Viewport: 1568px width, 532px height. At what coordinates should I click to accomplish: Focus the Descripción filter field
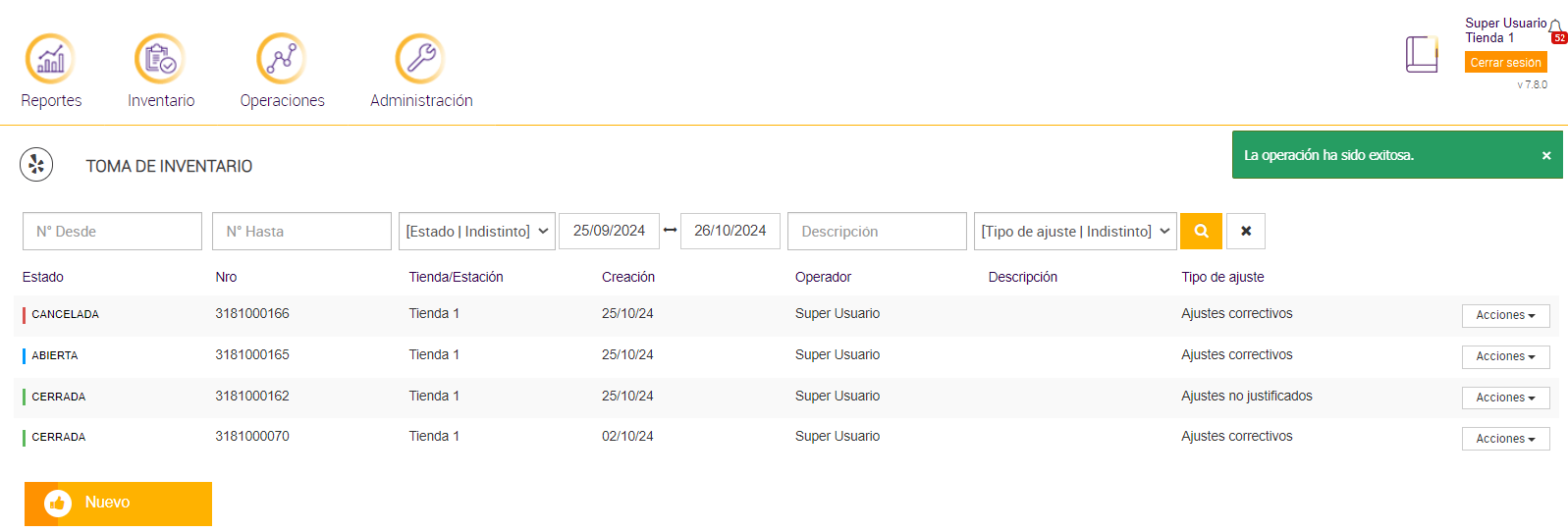pos(877,232)
